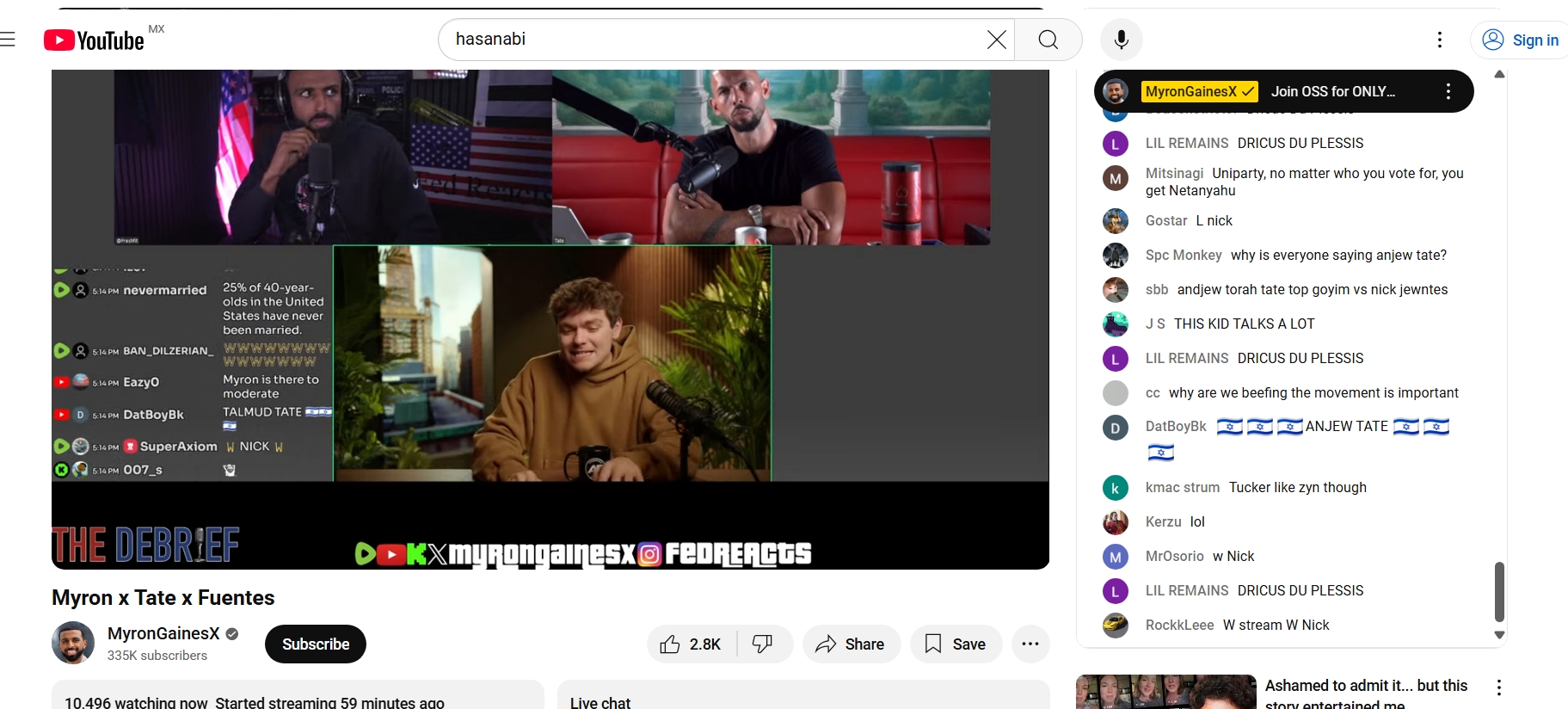Click DatBoyBk's chat avatar

click(1116, 428)
